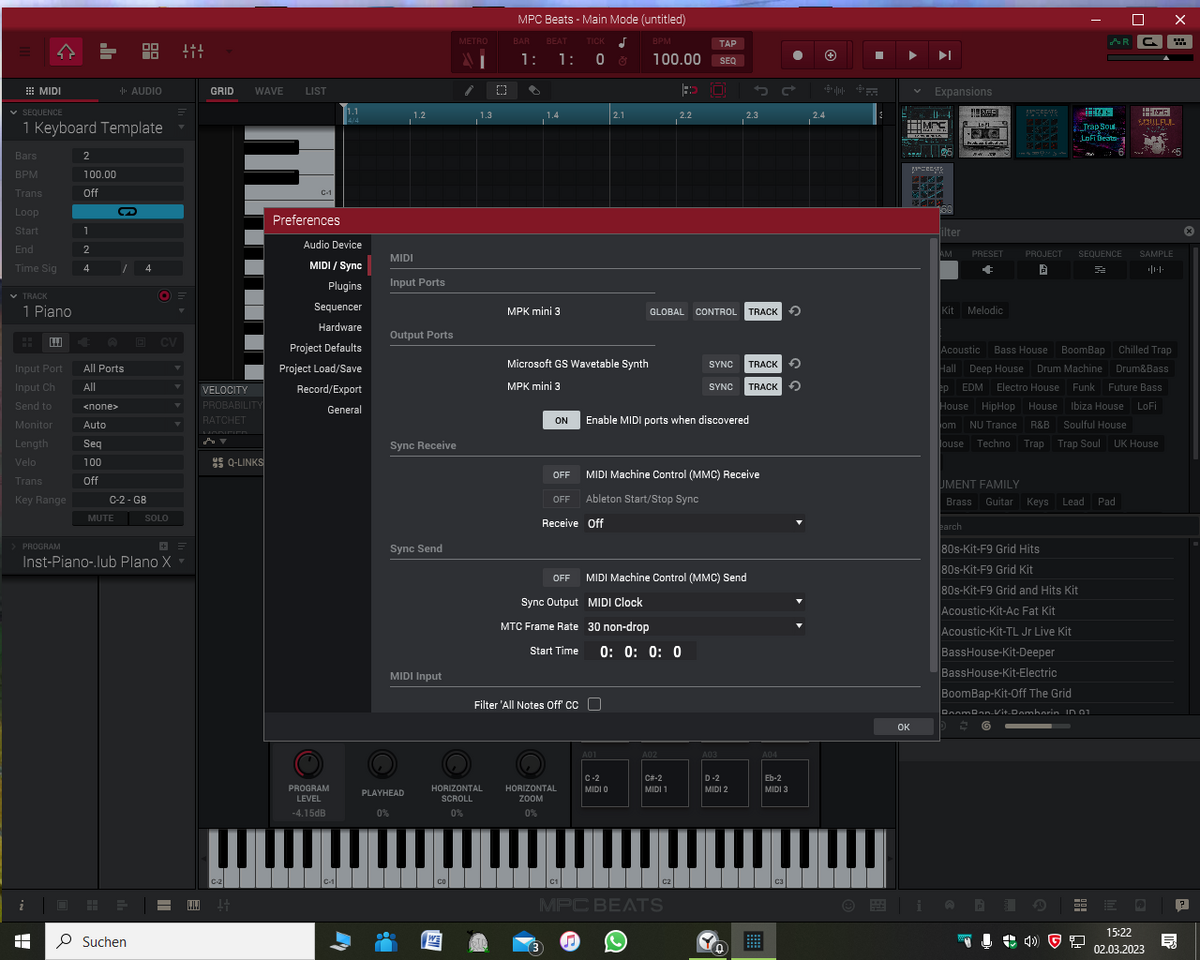1200x960 pixels.
Task: Click the Program Level knob
Action: tap(308, 765)
